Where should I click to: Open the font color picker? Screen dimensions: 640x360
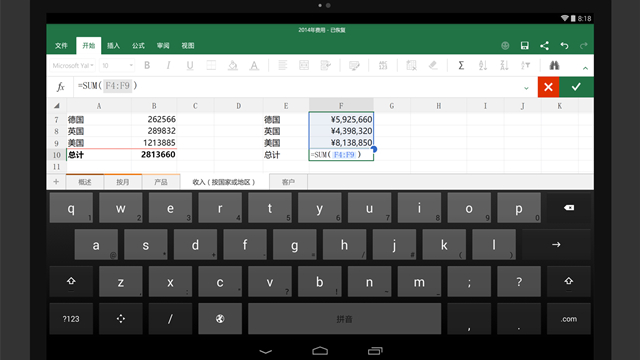[x=254, y=65]
